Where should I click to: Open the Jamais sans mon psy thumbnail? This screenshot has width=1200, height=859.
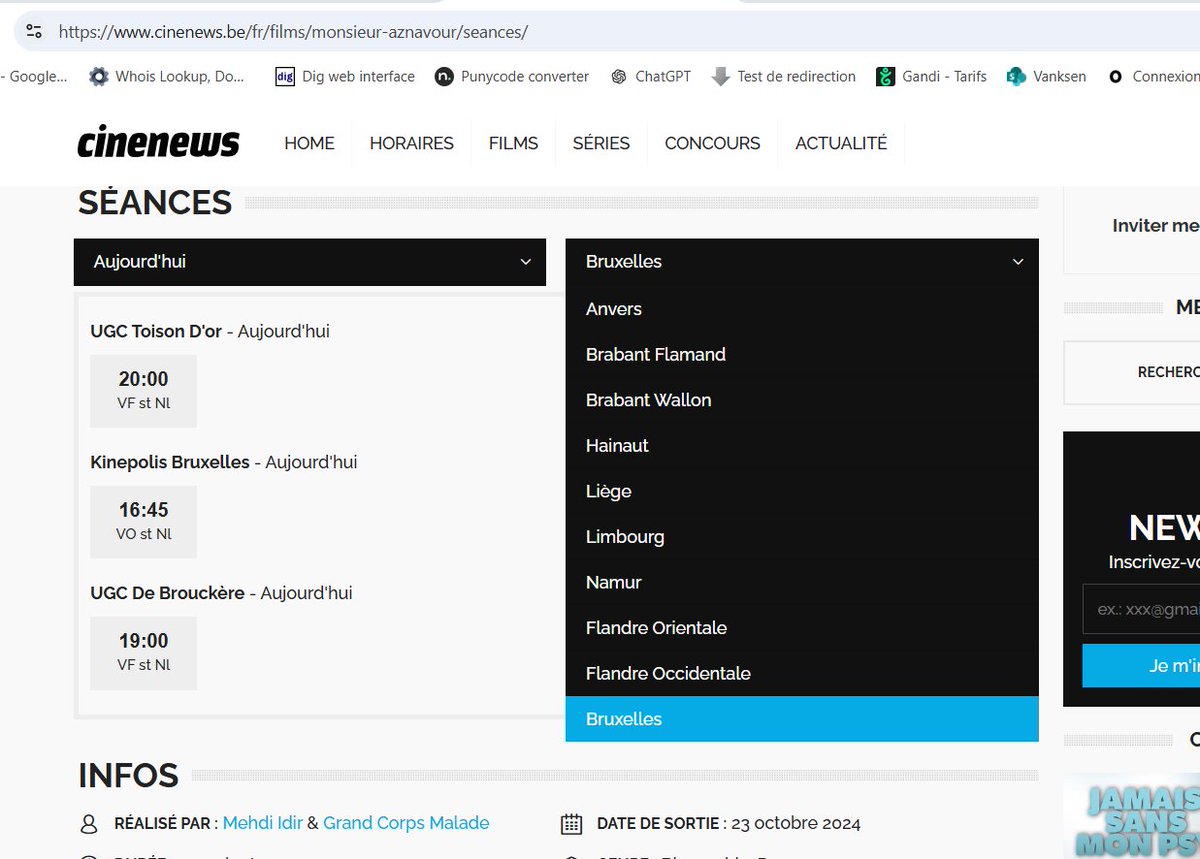coord(1132,816)
